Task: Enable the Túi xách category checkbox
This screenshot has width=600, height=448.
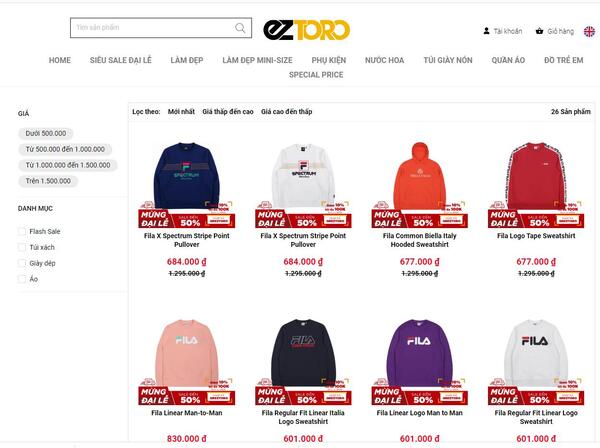Action: 22,247
